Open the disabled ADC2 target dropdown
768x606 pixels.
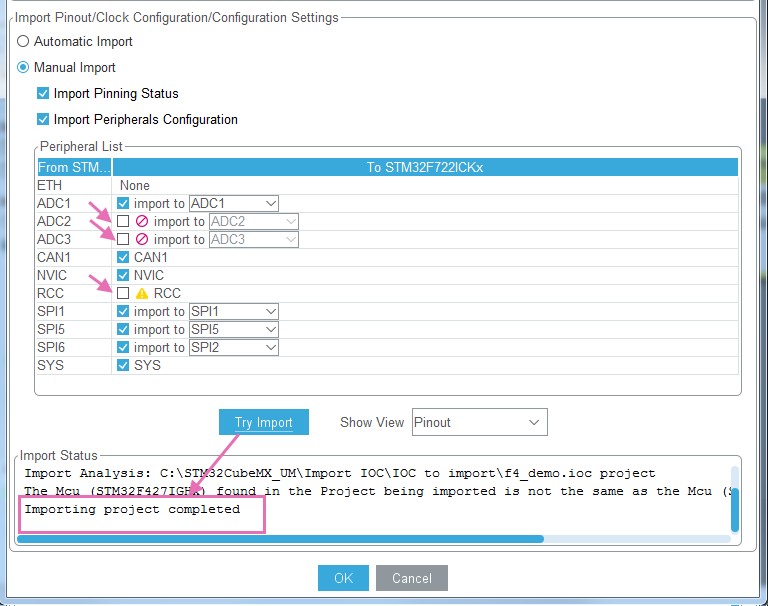(x=254, y=221)
